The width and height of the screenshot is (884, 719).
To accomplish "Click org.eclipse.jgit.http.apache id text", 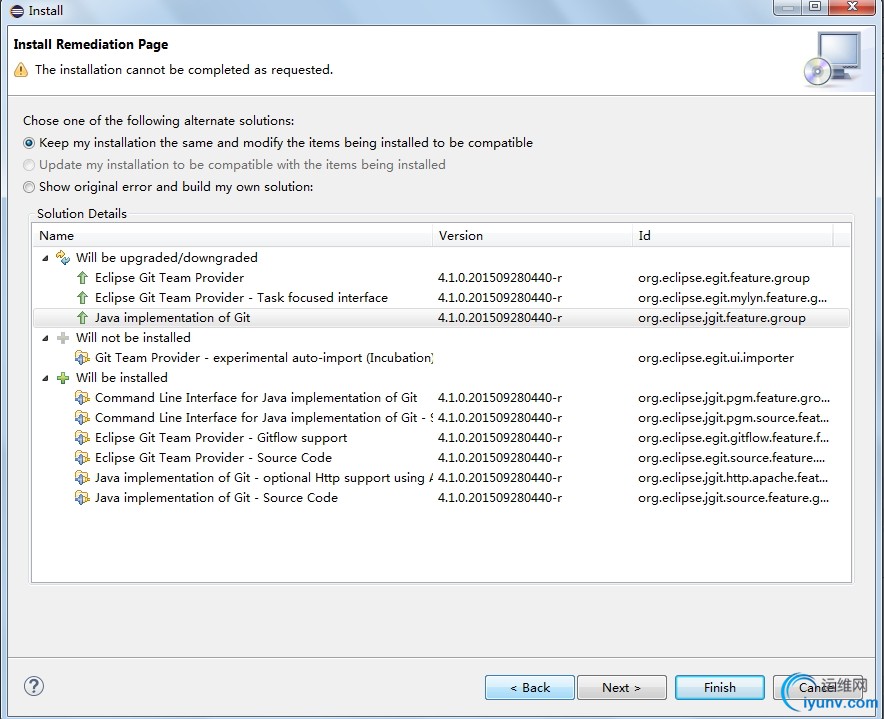I will [x=733, y=478].
